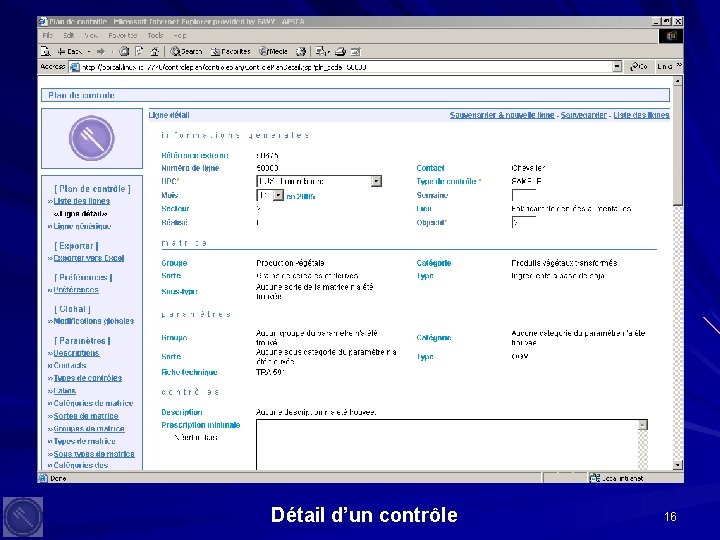Viewport: 720px width, 540px height.
Task: Open the Edit menu
Action: tap(68, 35)
